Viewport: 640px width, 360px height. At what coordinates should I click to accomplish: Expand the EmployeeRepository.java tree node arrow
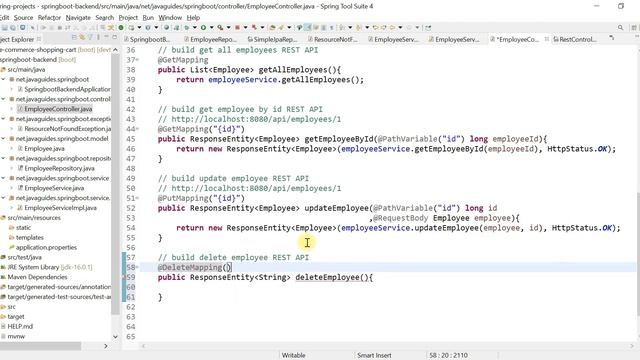12,168
